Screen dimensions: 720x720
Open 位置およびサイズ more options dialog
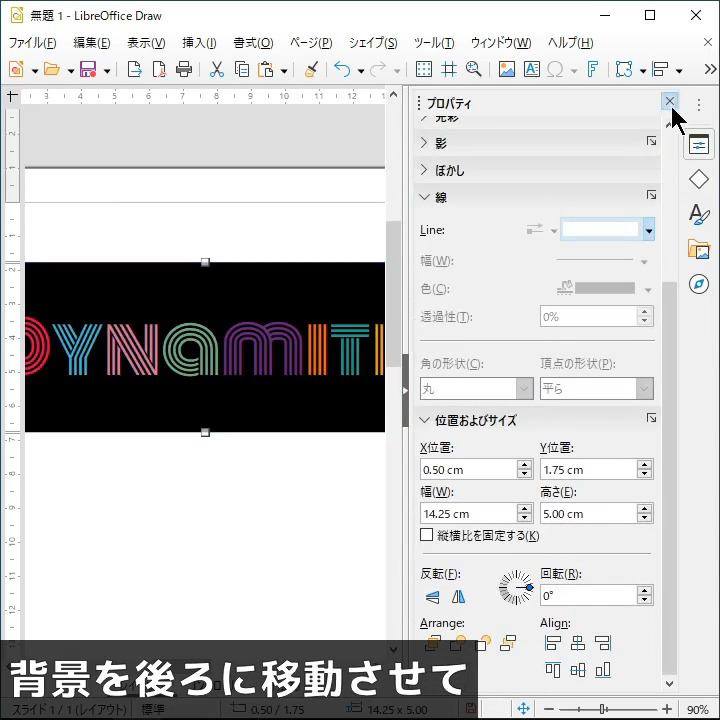pyautogui.click(x=651, y=418)
